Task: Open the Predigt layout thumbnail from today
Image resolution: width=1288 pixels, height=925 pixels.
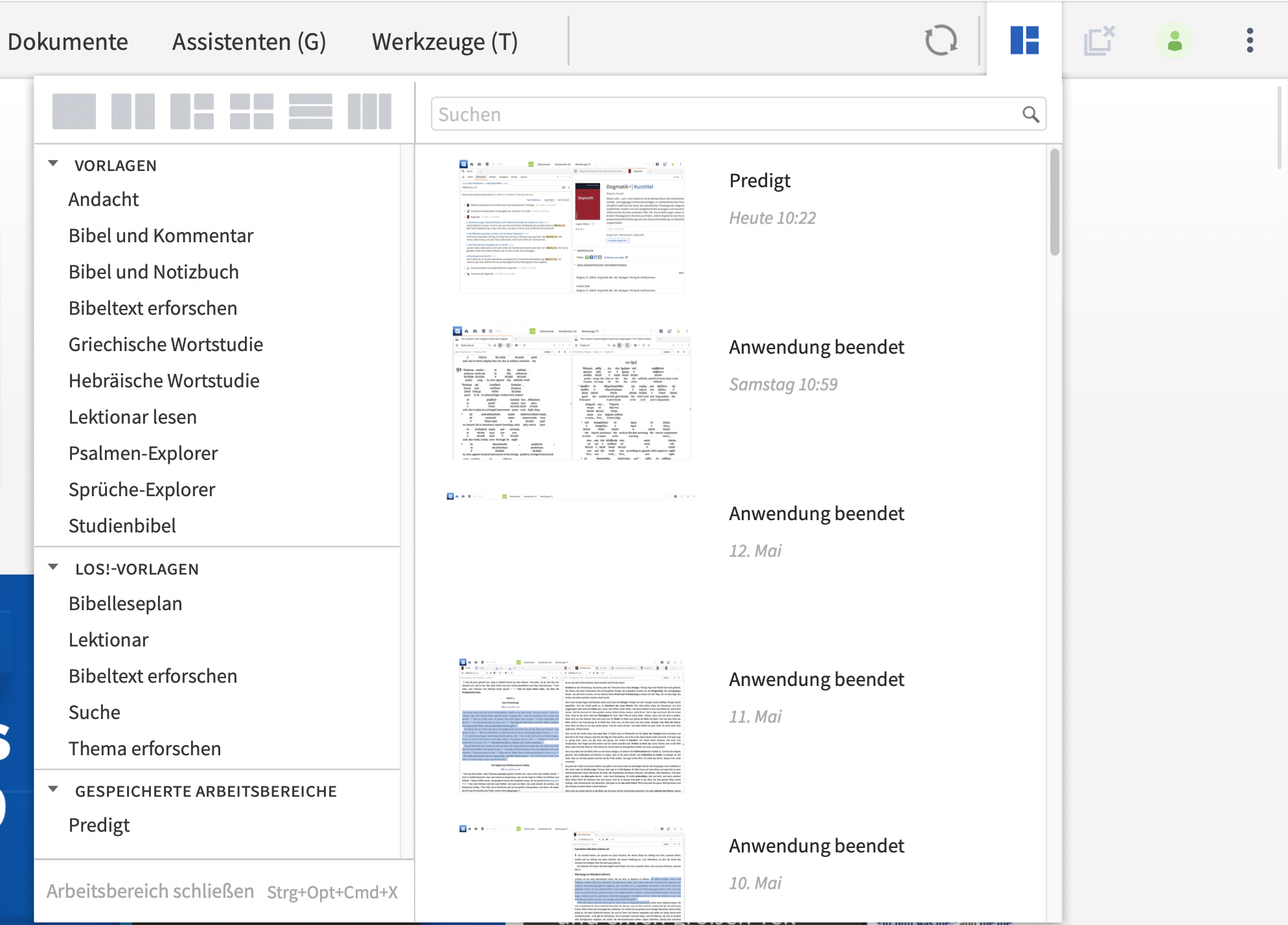Action: tap(571, 226)
